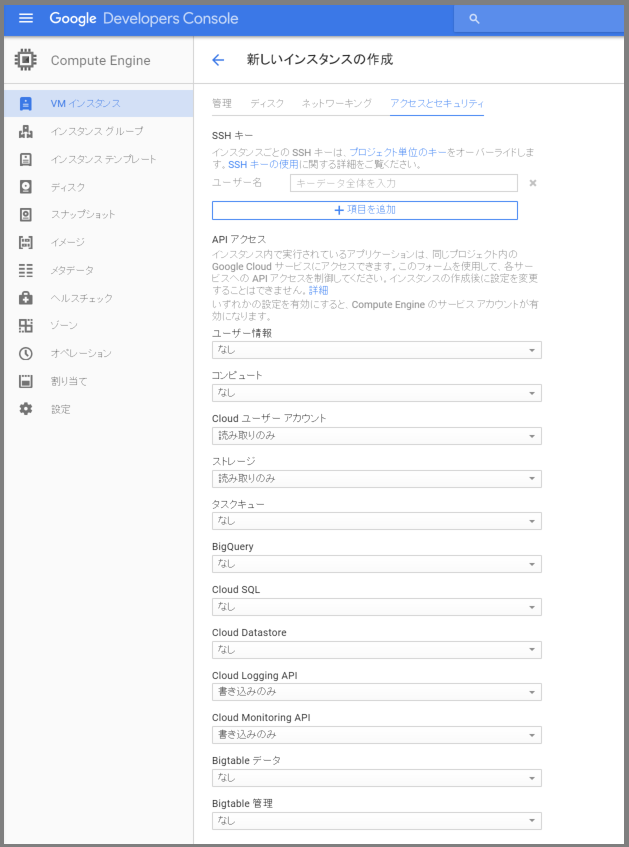The width and height of the screenshot is (629, 847).
Task: Open インスタンス グループ in the sidebar
Action: click(x=98, y=131)
